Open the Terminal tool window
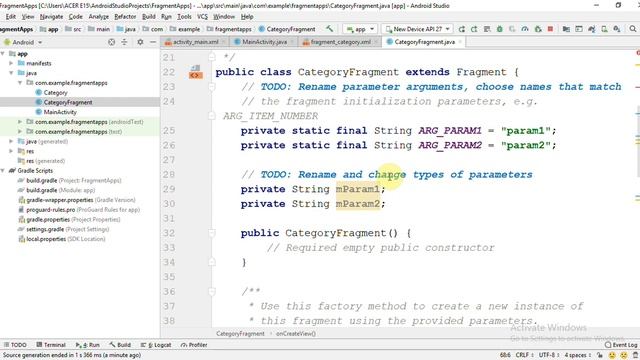The image size is (640, 360). click(x=51, y=345)
